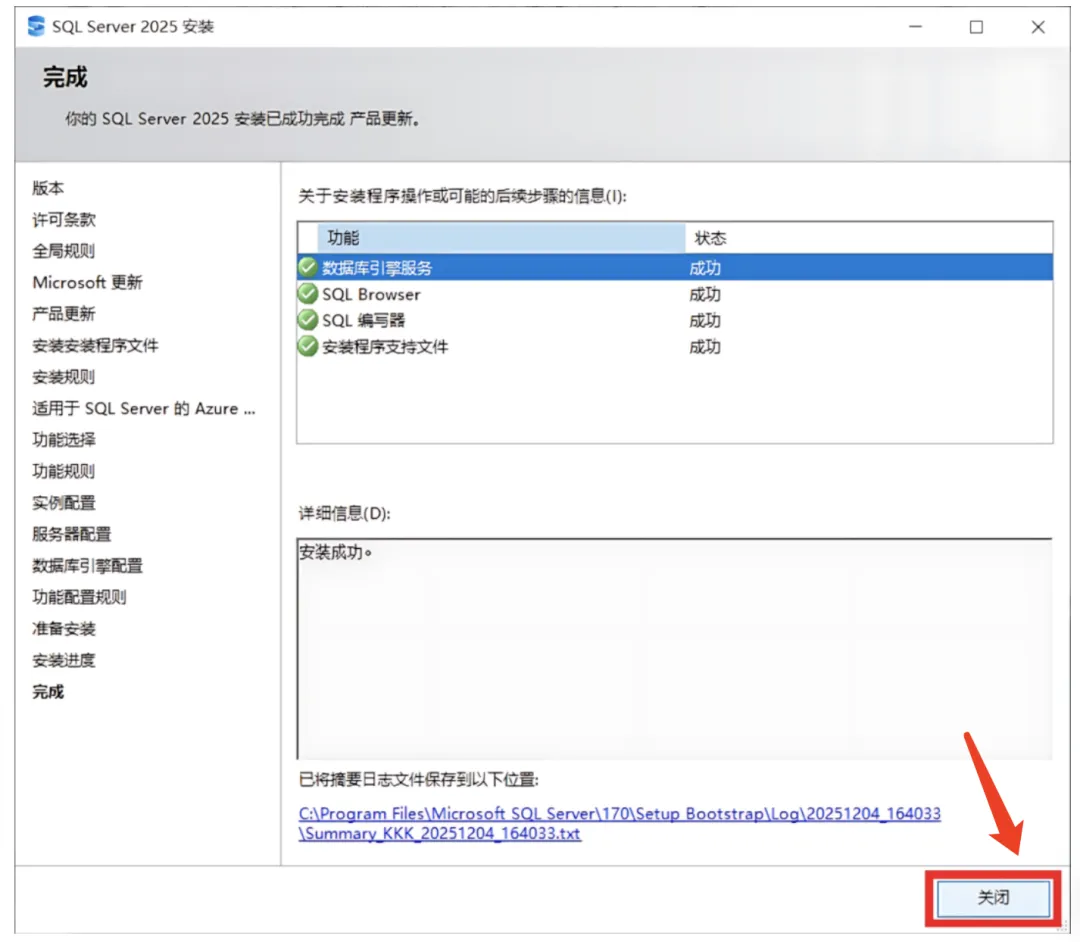The width and height of the screenshot is (1080, 942).
Task: Click 成功 status of SQL Browser
Action: [x=705, y=295]
